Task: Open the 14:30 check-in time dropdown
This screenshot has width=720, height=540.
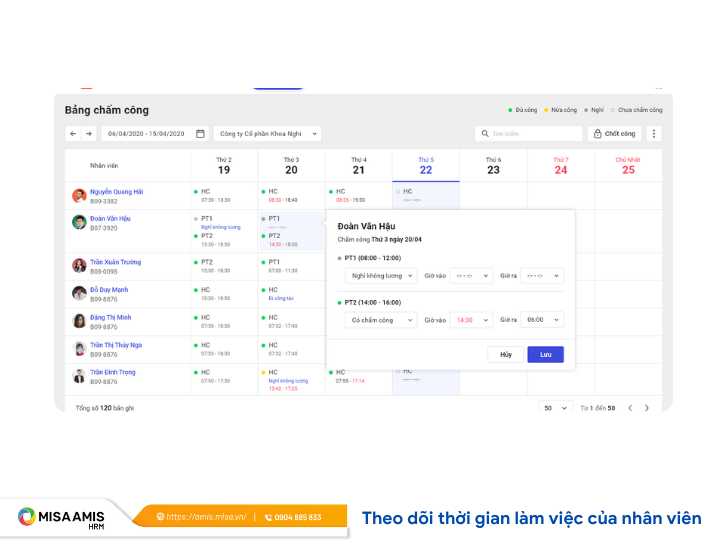Action: (471, 320)
